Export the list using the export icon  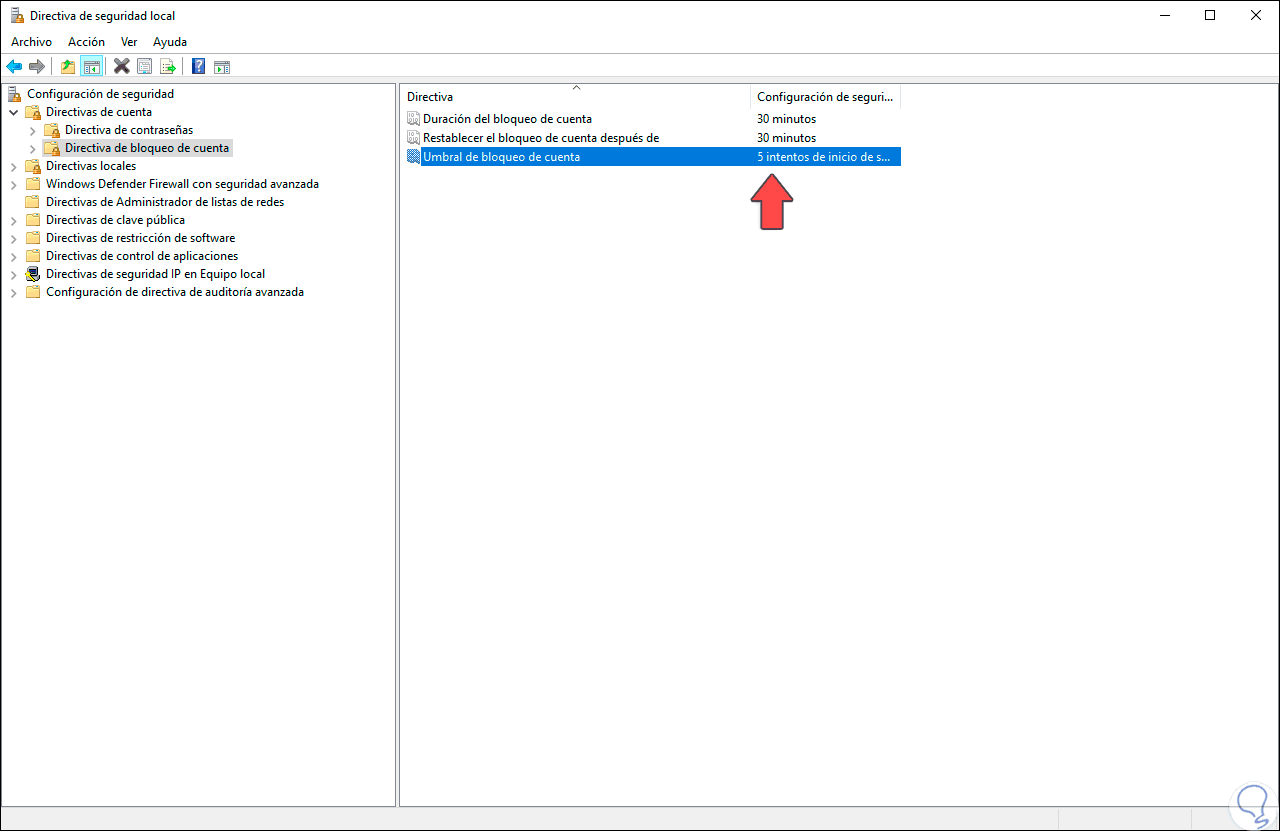pos(169,66)
